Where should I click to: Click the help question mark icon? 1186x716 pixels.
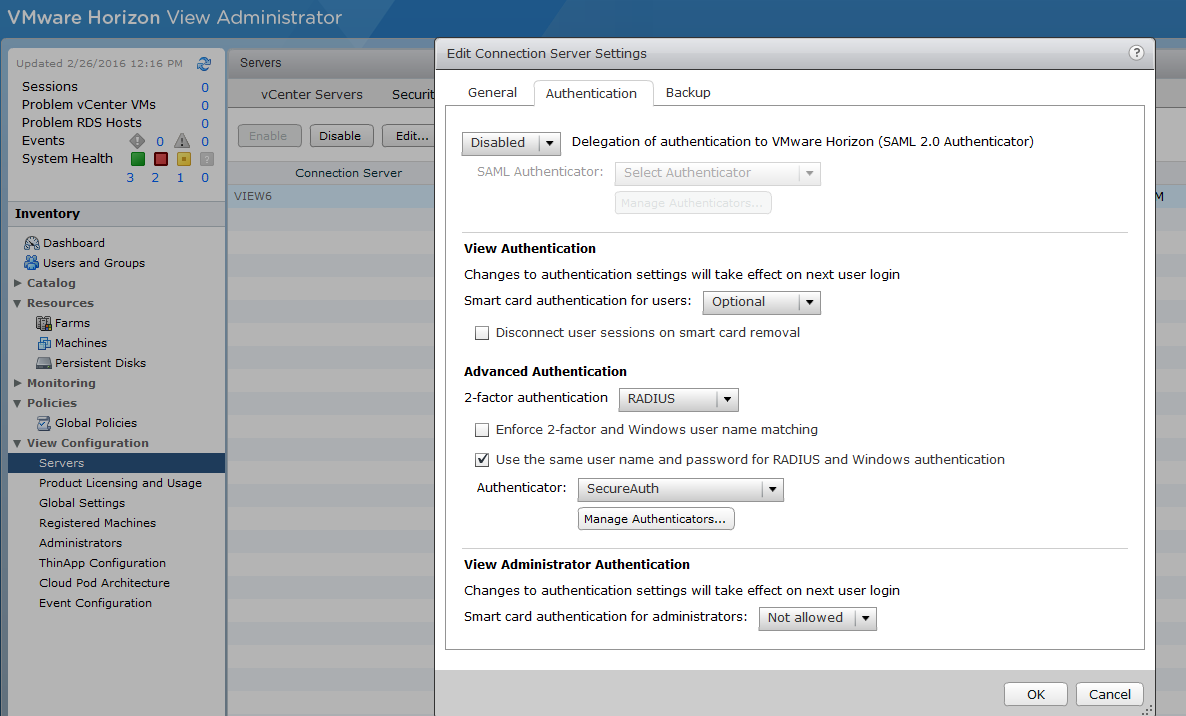tap(1136, 53)
